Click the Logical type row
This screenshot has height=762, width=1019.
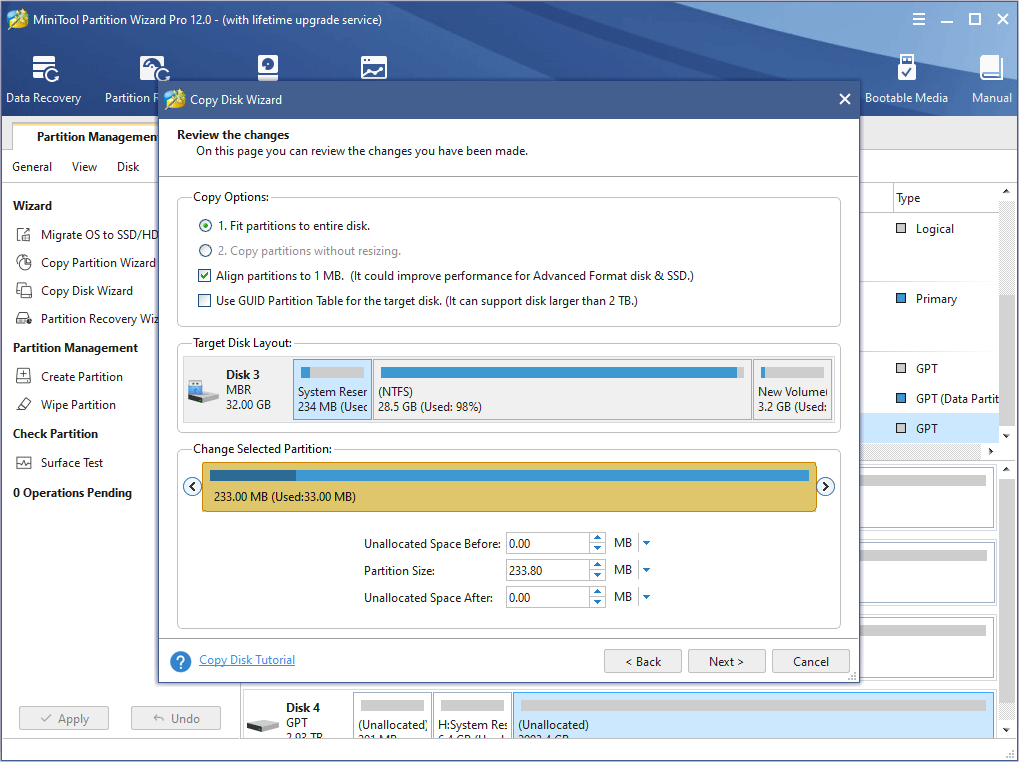934,229
